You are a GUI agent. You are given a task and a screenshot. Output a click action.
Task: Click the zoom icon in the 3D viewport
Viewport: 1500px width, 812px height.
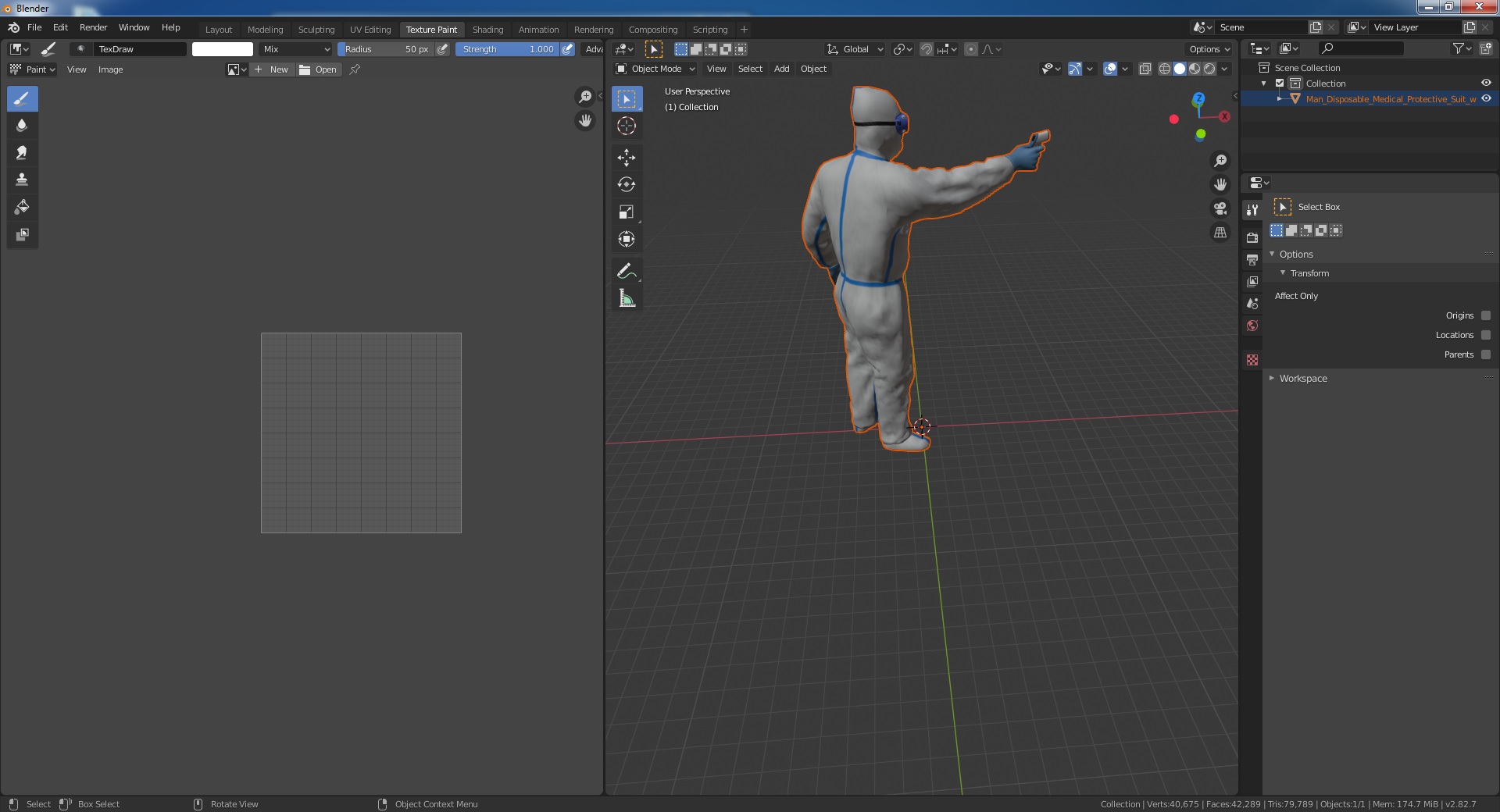pos(1220,161)
